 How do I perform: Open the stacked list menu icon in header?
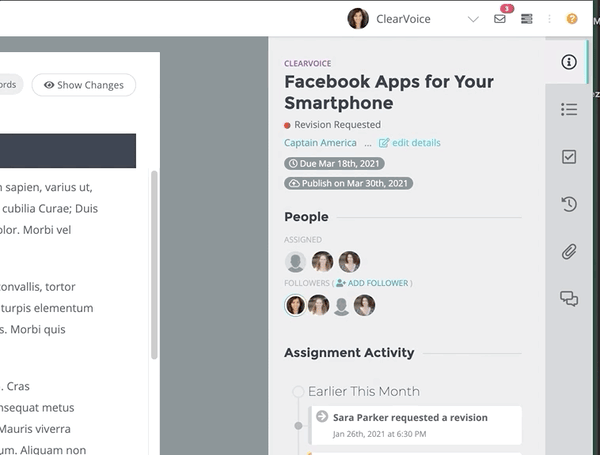(527, 19)
